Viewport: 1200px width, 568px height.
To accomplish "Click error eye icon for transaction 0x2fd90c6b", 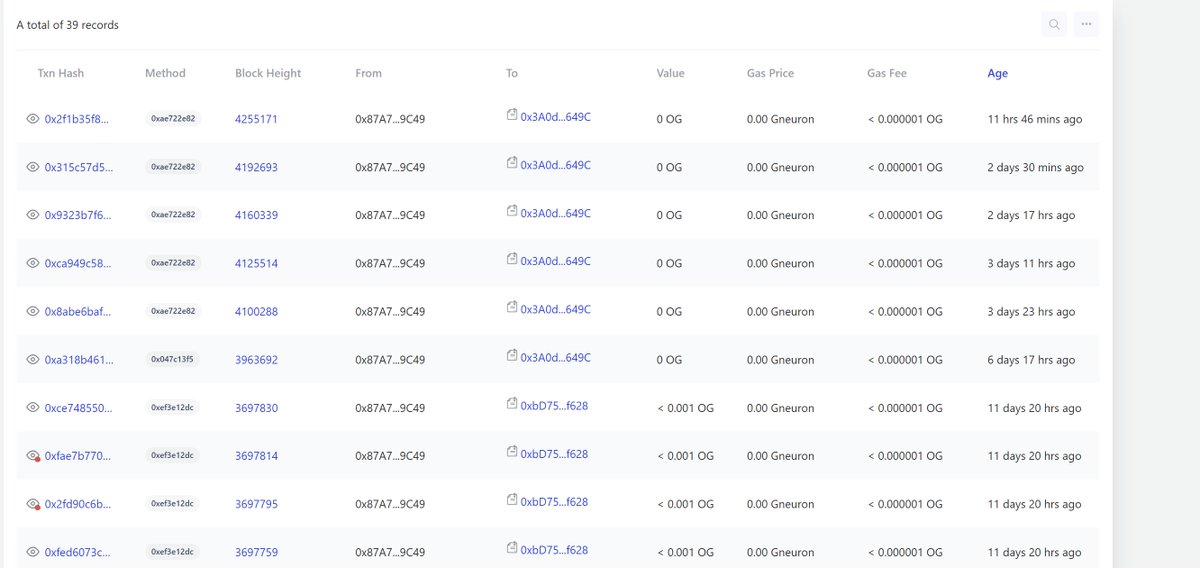I will (x=33, y=504).
